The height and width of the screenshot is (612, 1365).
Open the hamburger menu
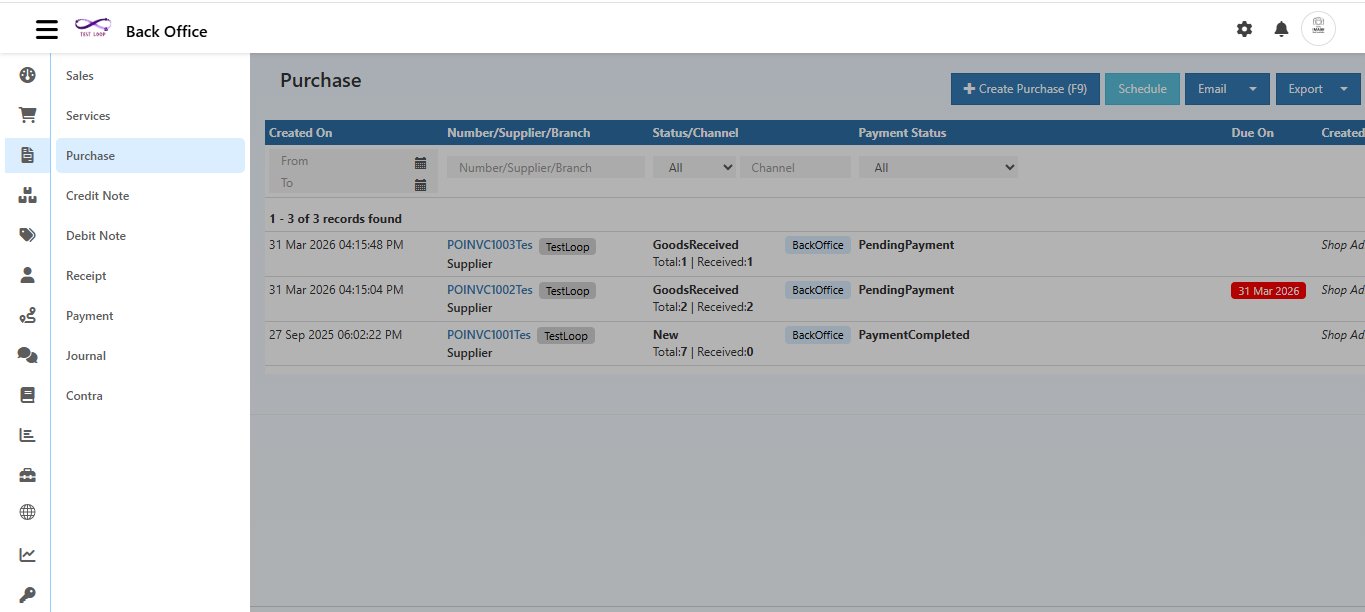[x=47, y=30]
